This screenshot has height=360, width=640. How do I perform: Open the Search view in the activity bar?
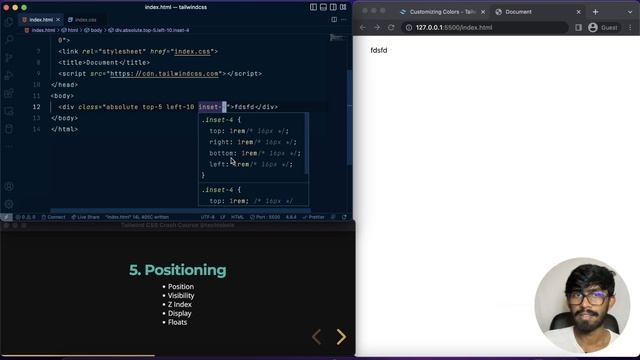9,39
